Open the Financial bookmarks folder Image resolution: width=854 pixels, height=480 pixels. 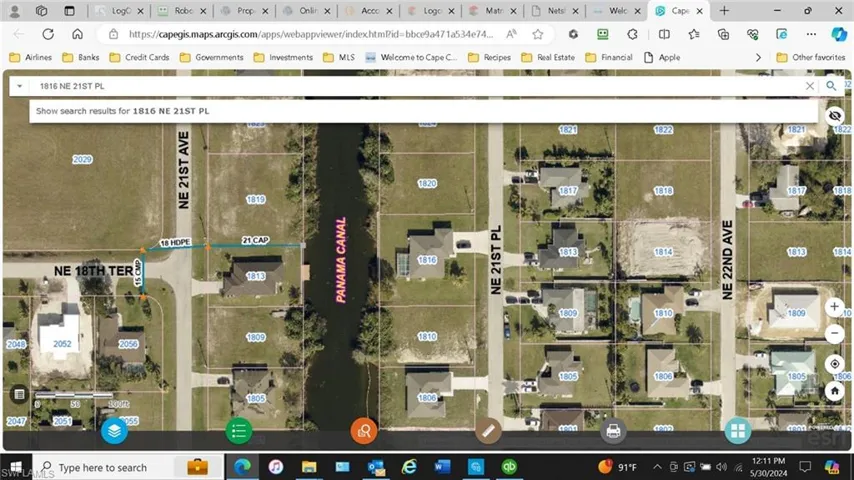[x=609, y=57]
